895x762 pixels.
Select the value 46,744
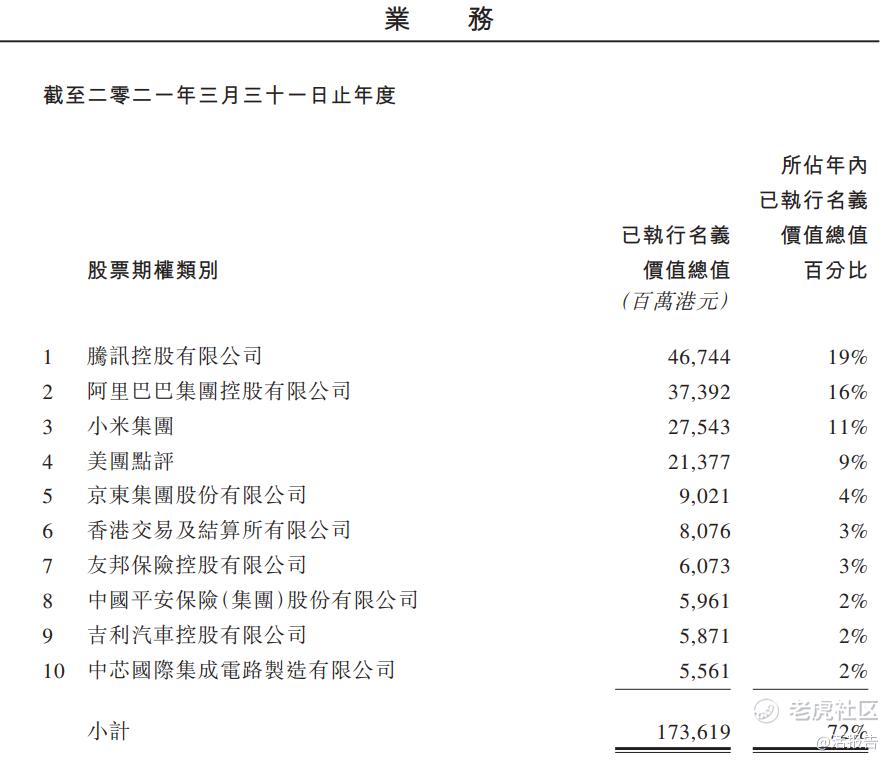(699, 357)
